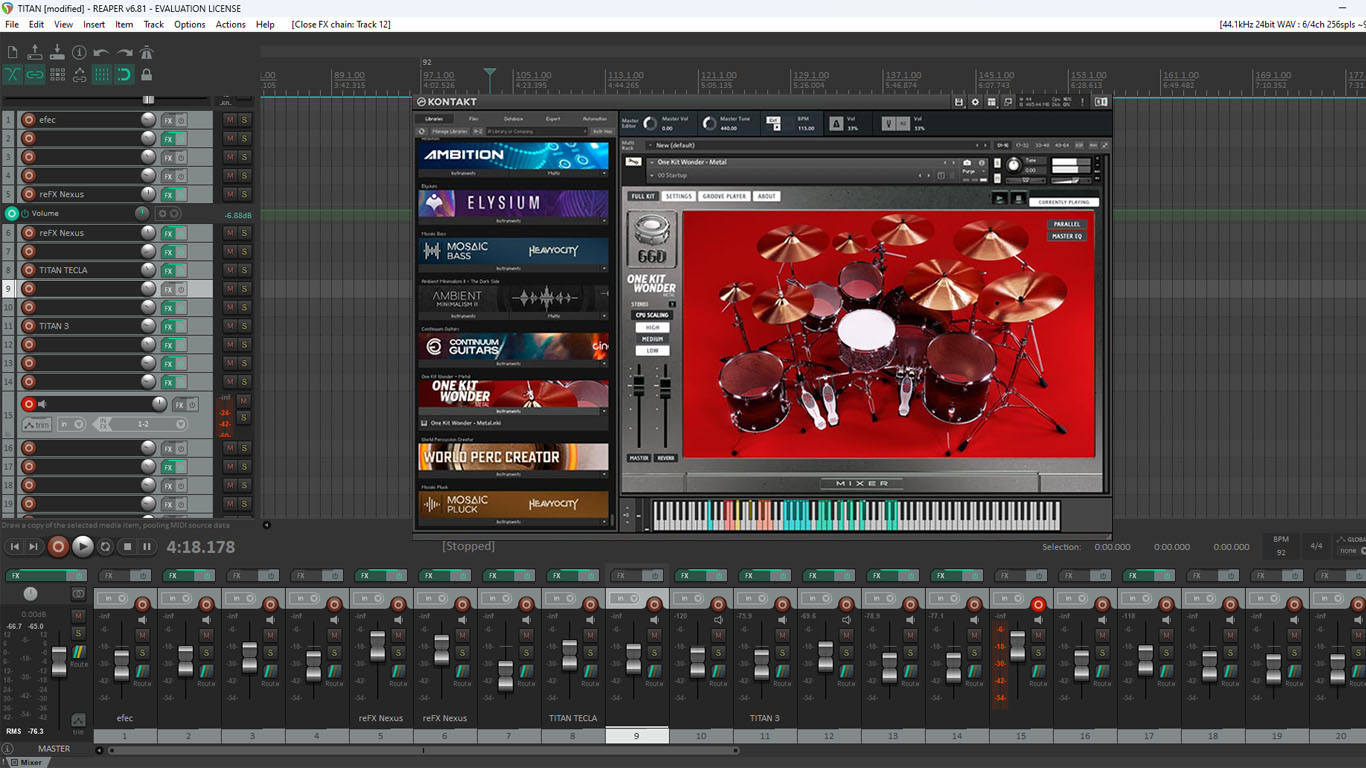Viewport: 1366px width, 768px height.
Task: Click the transport Play button
Action: click(x=83, y=546)
